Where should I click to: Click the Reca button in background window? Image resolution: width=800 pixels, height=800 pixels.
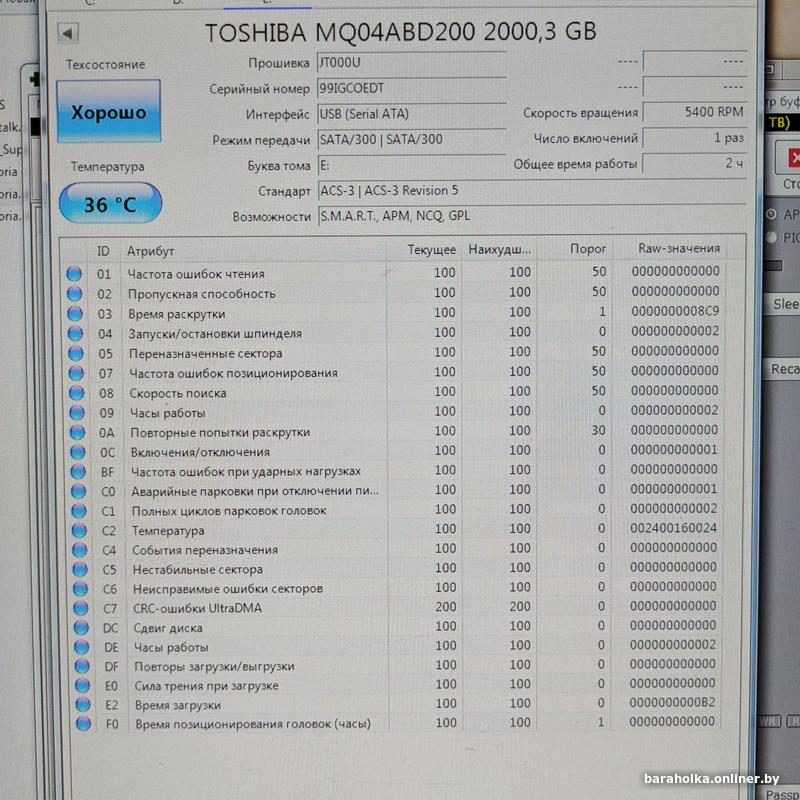(782, 369)
